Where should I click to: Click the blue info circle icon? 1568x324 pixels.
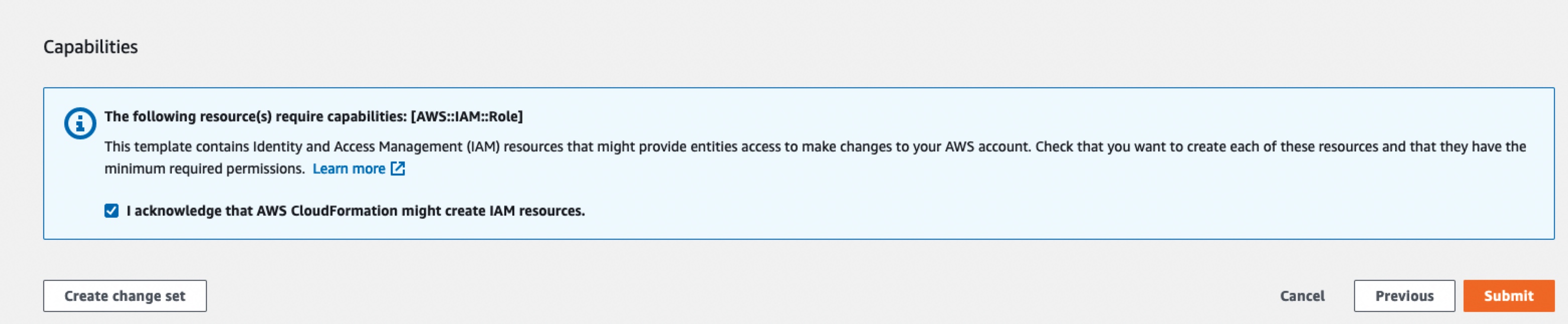(80, 123)
